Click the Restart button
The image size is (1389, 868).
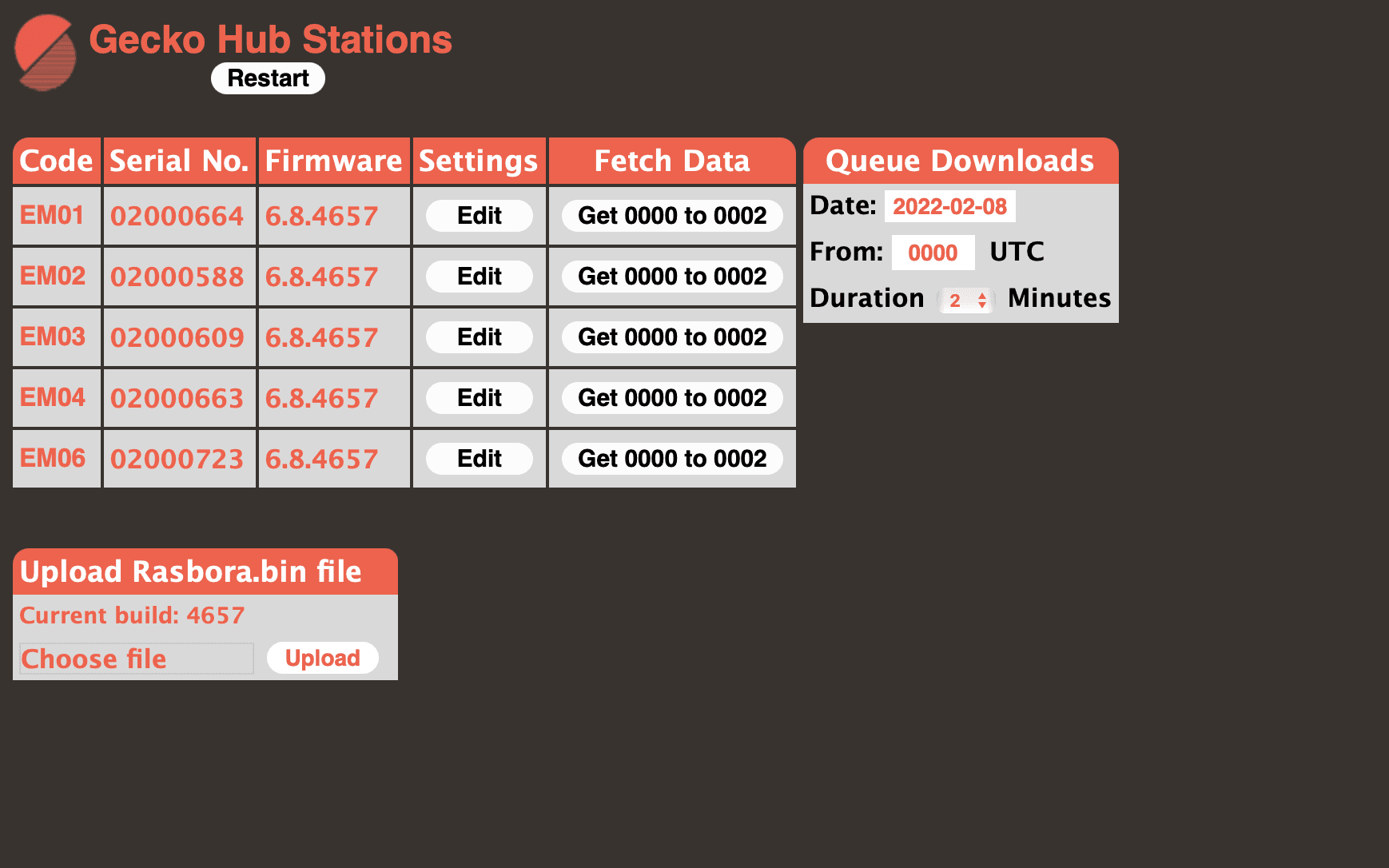[x=268, y=78]
